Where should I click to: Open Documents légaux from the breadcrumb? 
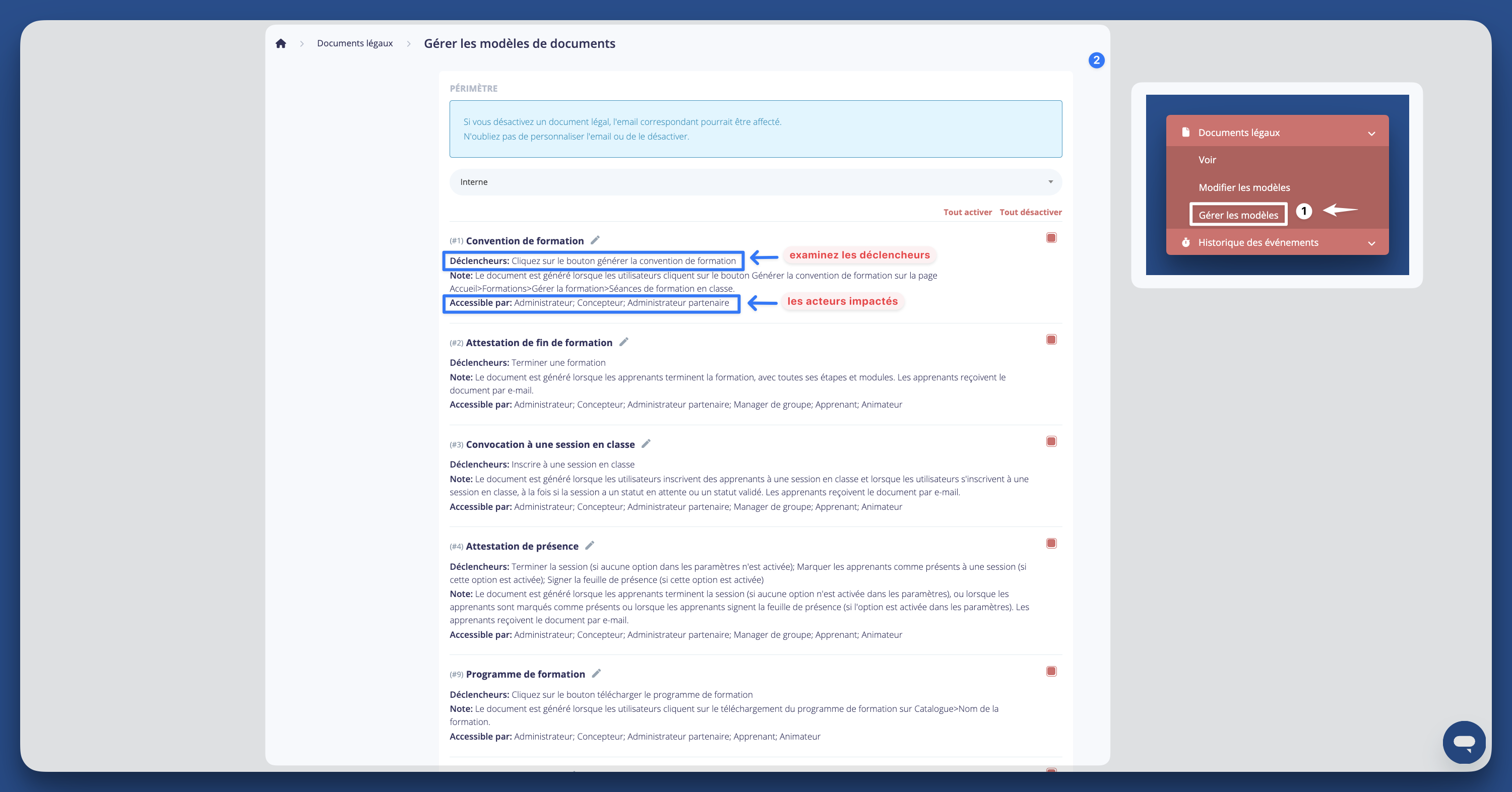[354, 43]
